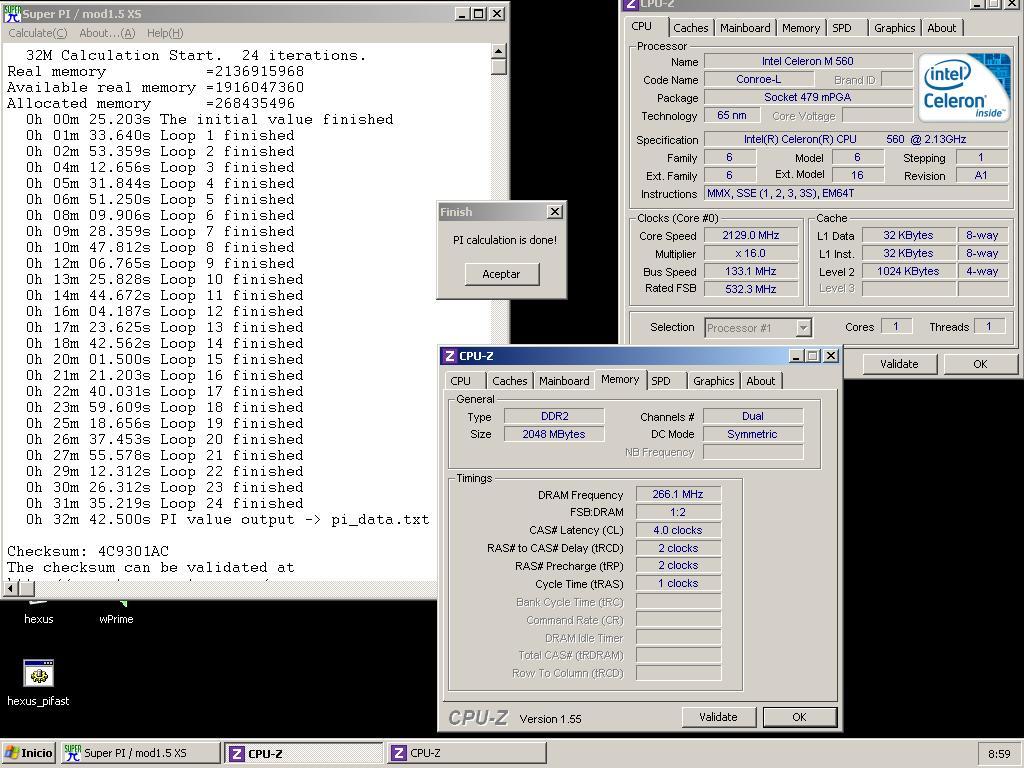Switch to Super PI taskbar button
The height and width of the screenshot is (768, 1024).
pos(140,753)
